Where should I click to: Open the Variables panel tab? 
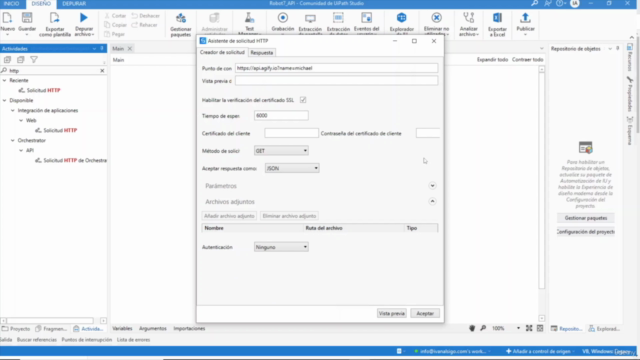coord(122,328)
